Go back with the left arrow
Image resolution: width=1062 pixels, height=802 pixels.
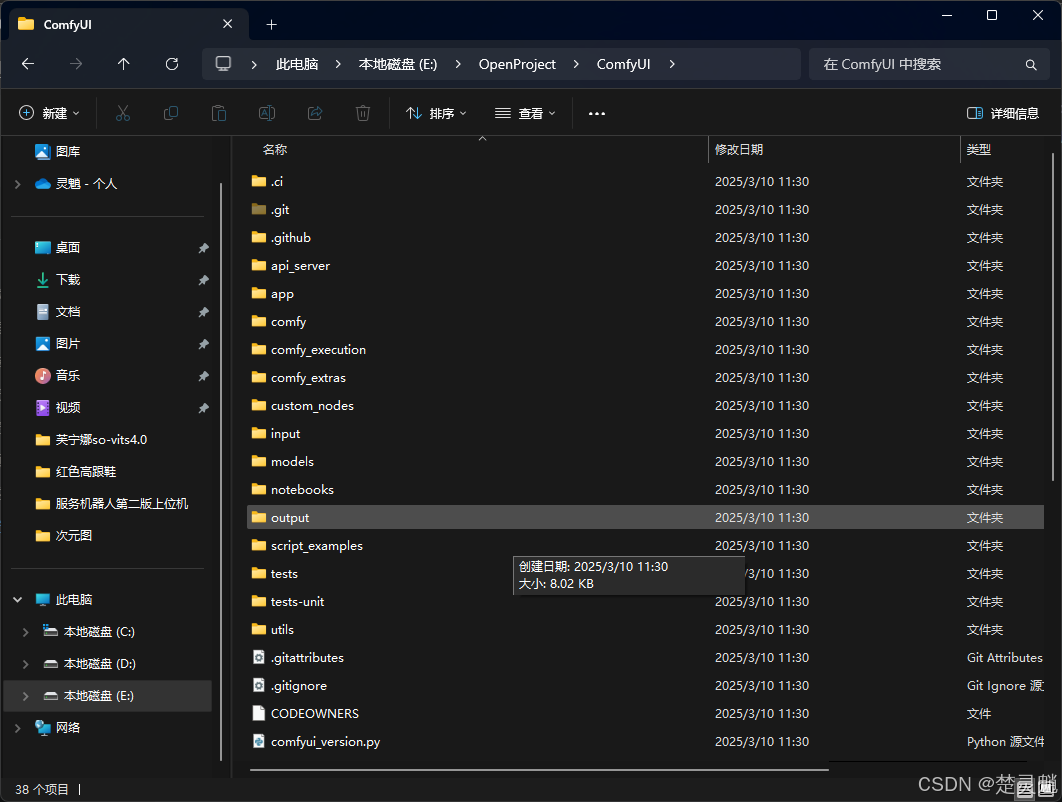[x=28, y=64]
